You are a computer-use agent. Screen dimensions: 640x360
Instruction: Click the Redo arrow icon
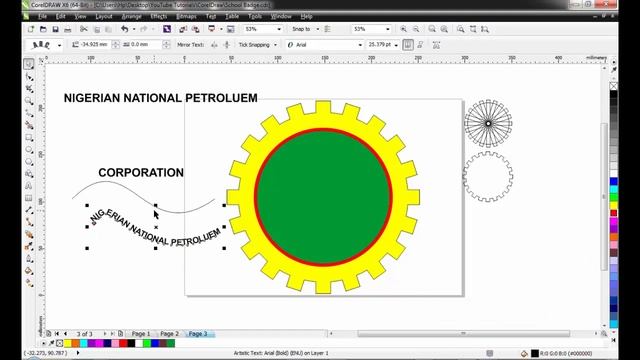point(144,29)
